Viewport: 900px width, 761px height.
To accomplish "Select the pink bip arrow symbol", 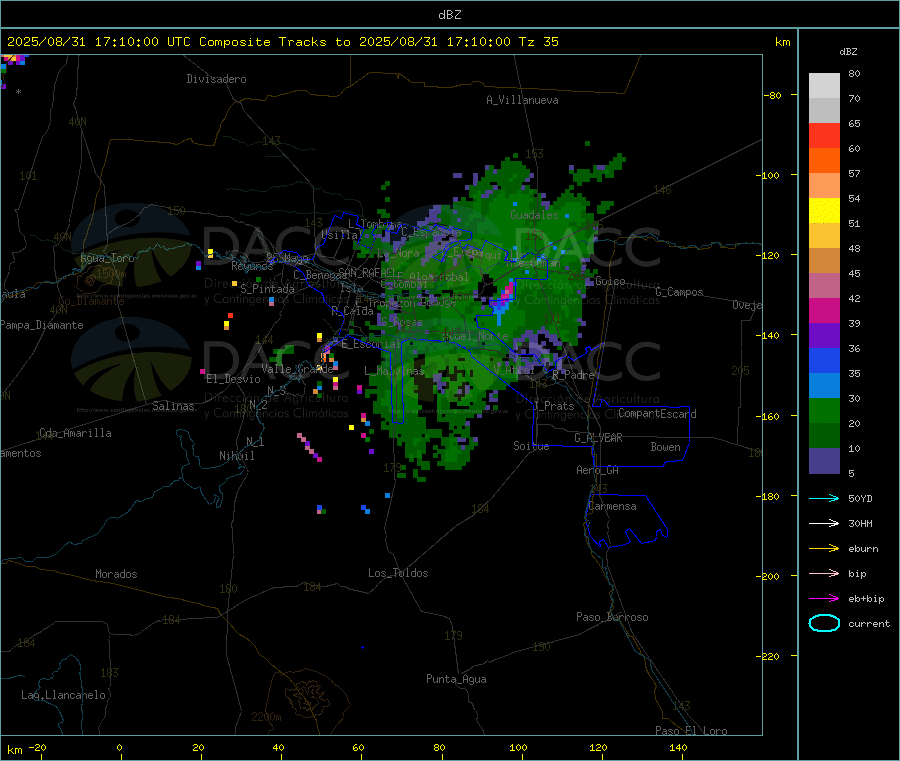I will click(824, 573).
